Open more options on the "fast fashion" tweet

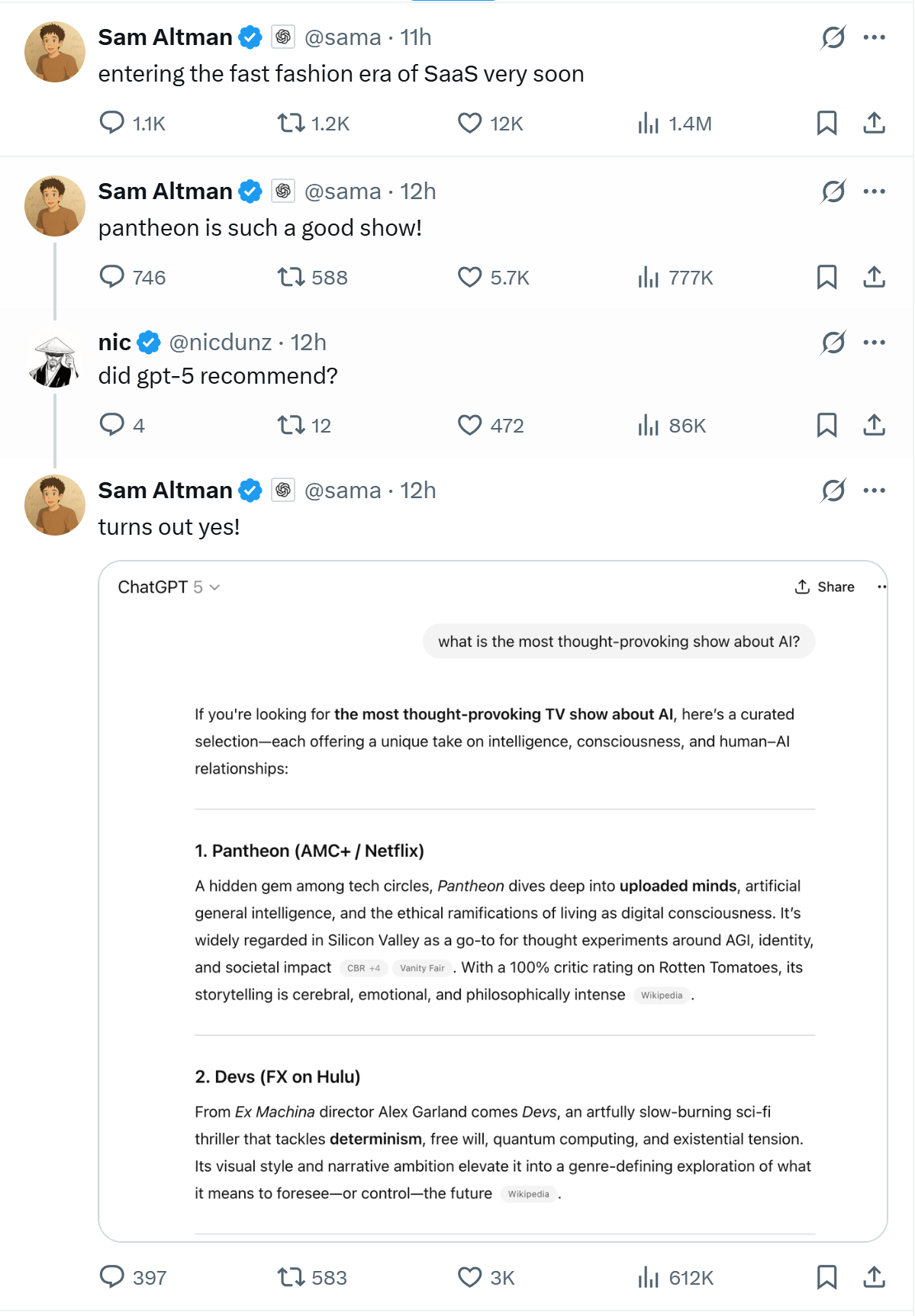(x=874, y=37)
